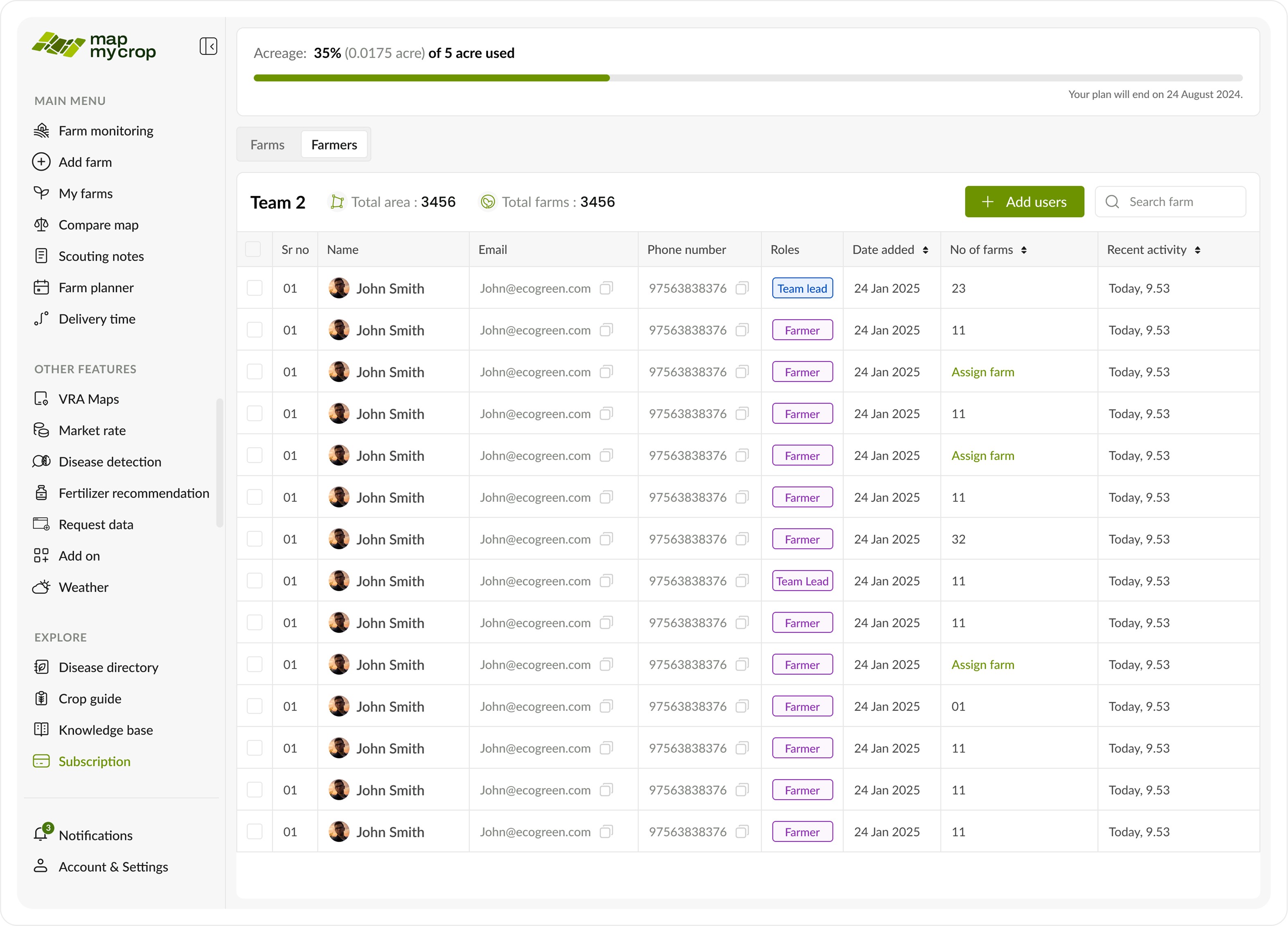Click the Compare map scales icon
This screenshot has width=1288, height=926.
(41, 225)
